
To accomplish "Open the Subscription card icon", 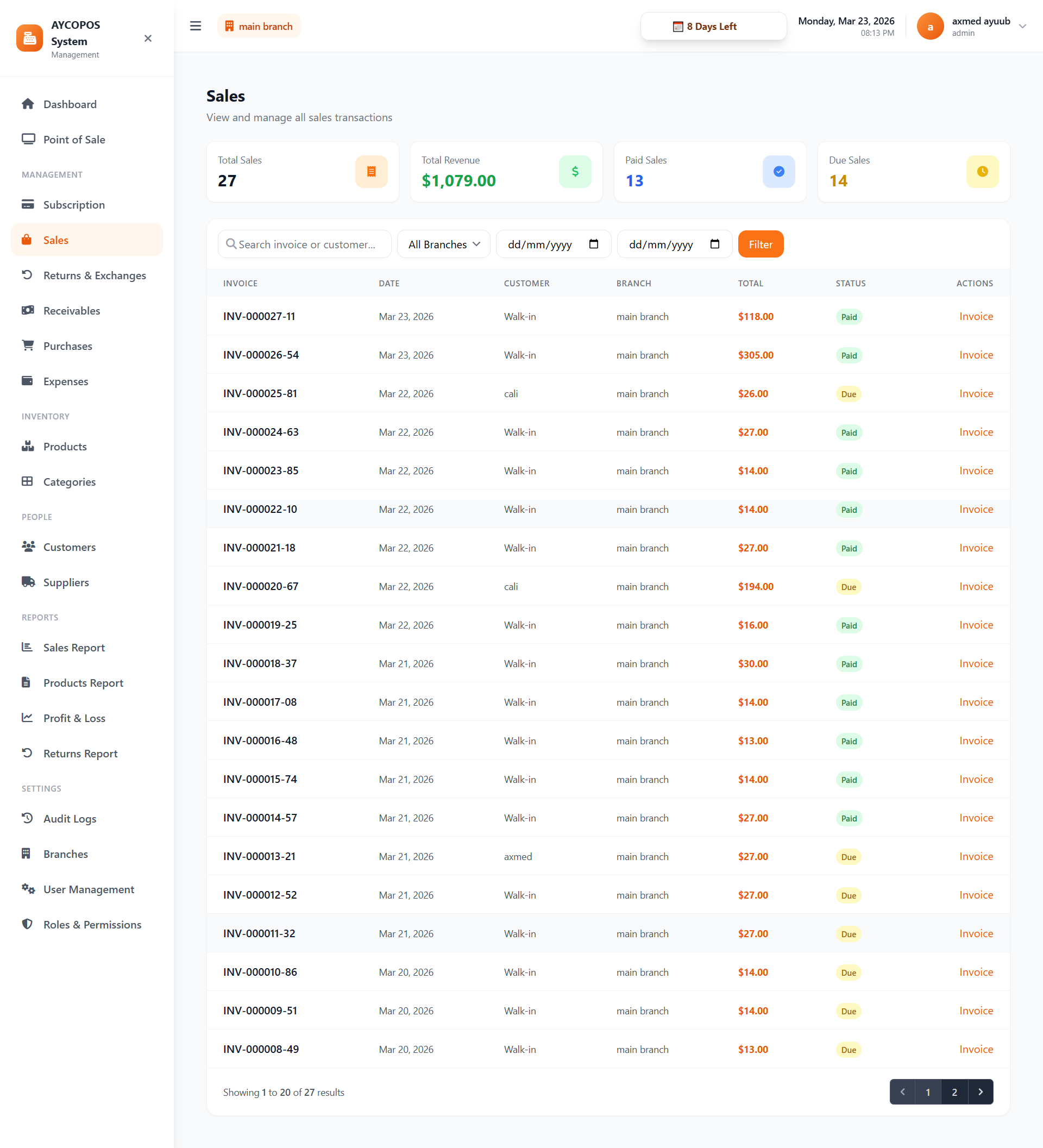I will click(27, 204).
